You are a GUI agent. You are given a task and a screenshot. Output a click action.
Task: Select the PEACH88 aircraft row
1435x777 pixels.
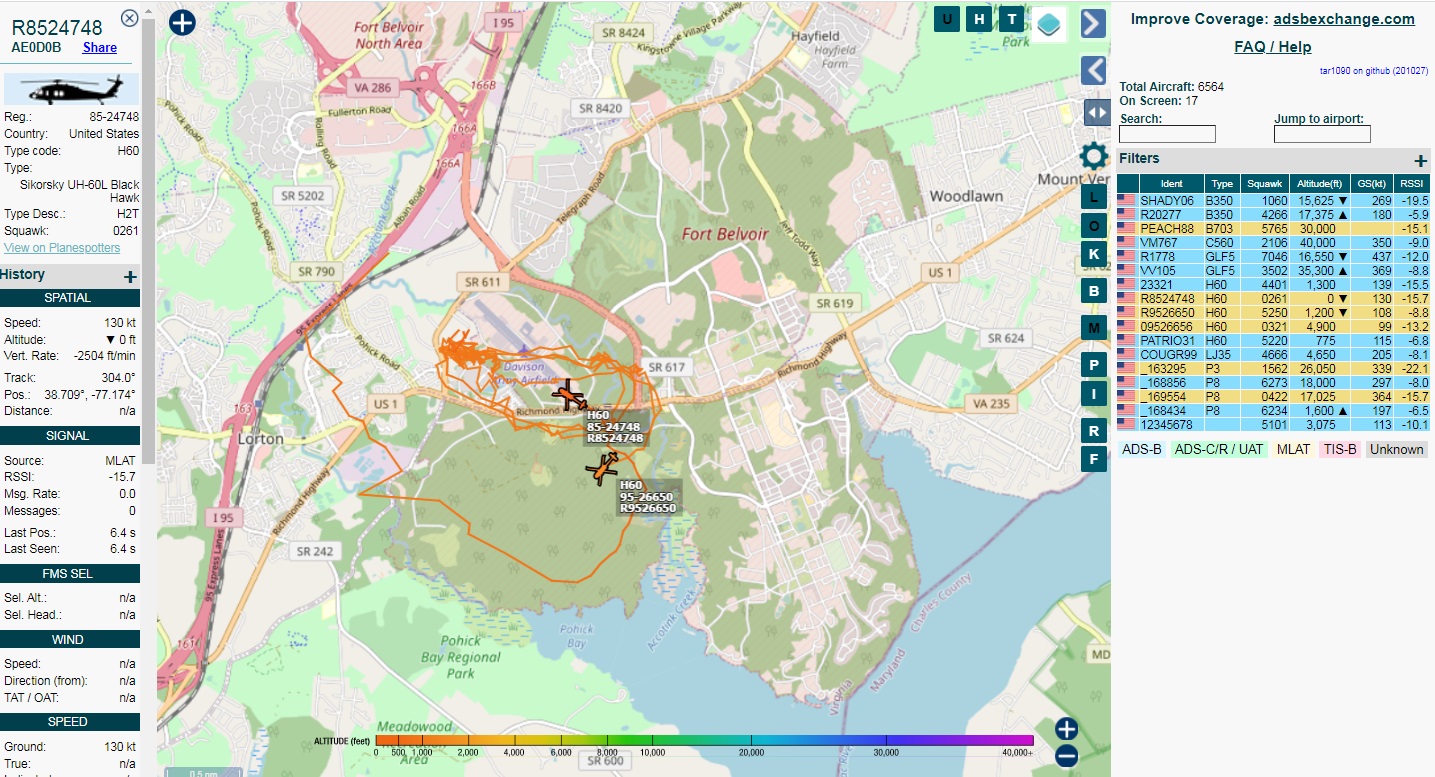point(1273,229)
